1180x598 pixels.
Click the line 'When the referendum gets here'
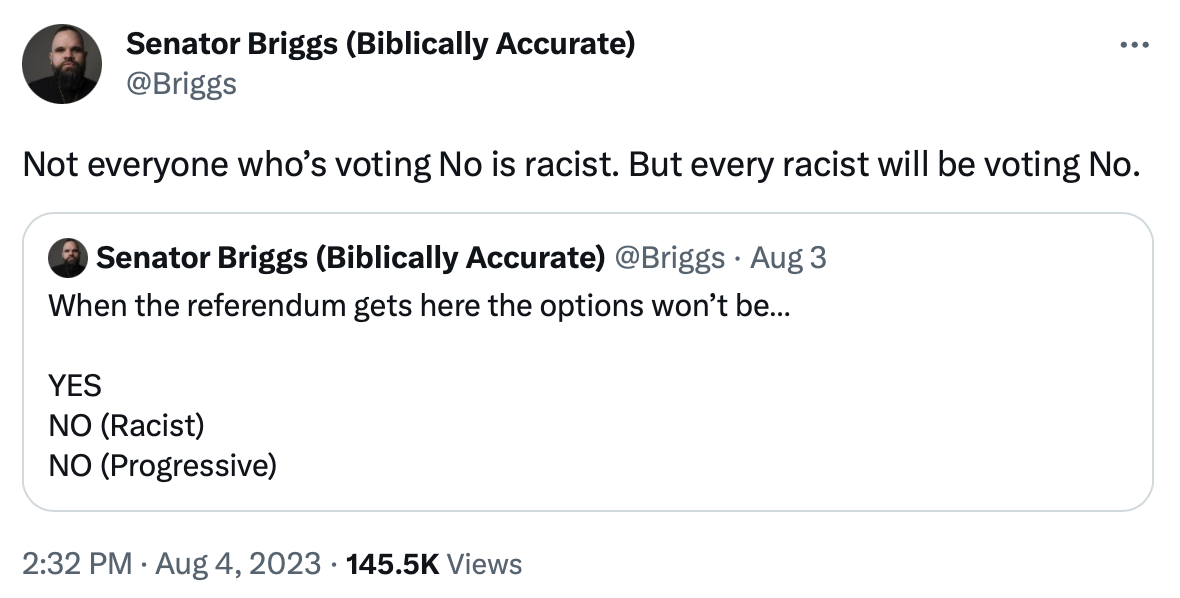(418, 305)
